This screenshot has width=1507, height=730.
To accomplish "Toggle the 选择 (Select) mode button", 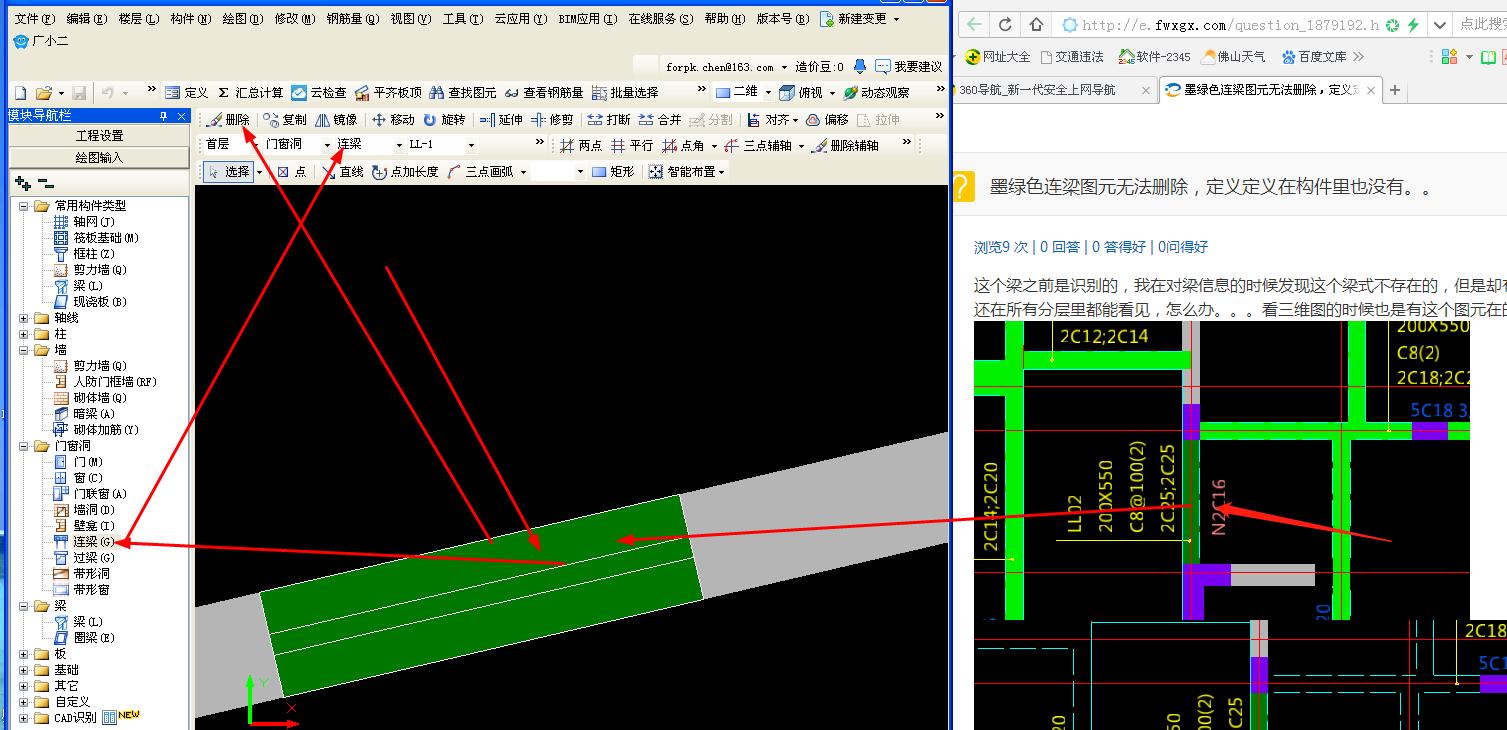I will [x=228, y=172].
